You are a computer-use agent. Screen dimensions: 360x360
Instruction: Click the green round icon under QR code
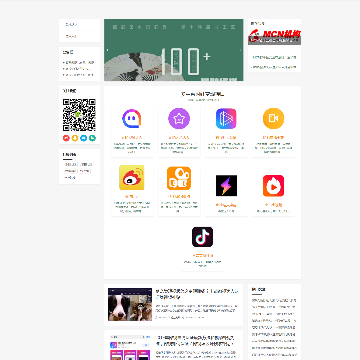(92, 138)
